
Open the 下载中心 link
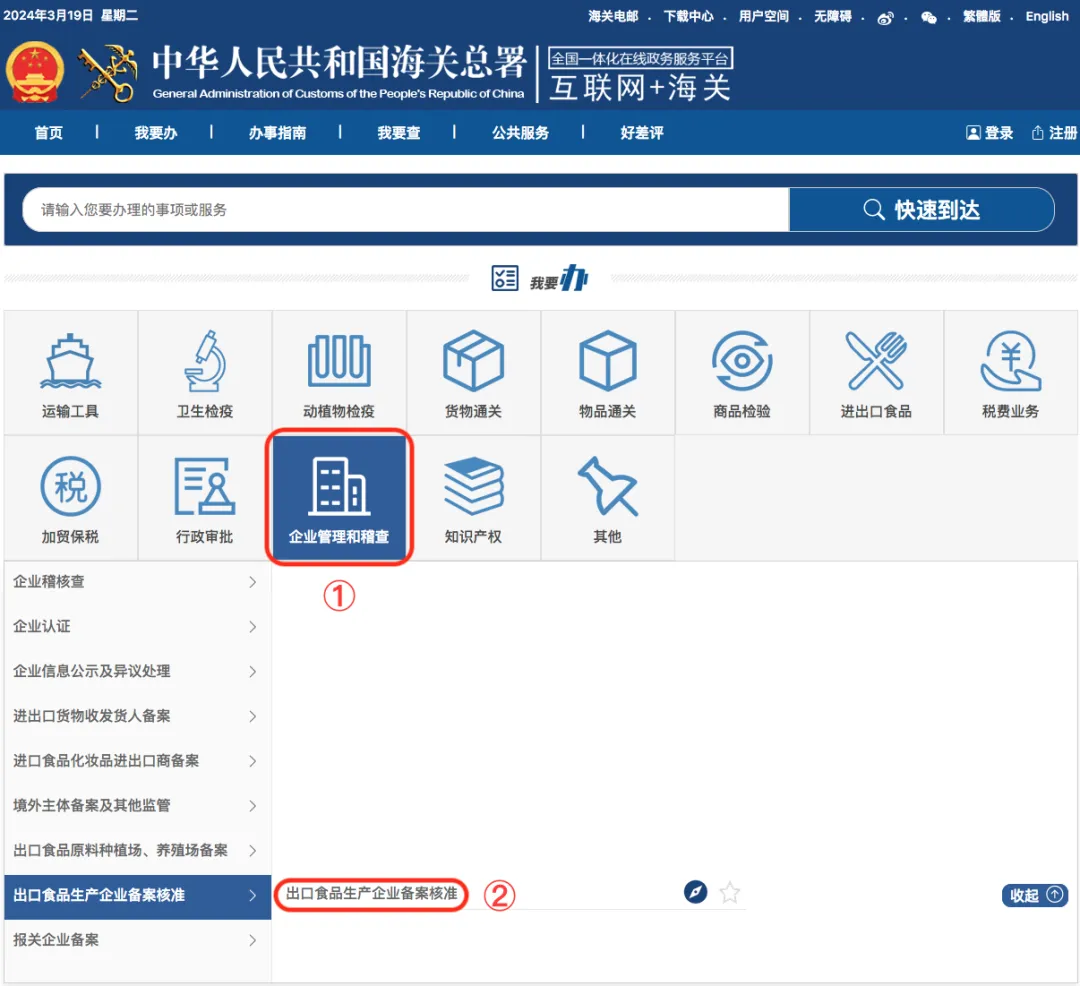688,16
